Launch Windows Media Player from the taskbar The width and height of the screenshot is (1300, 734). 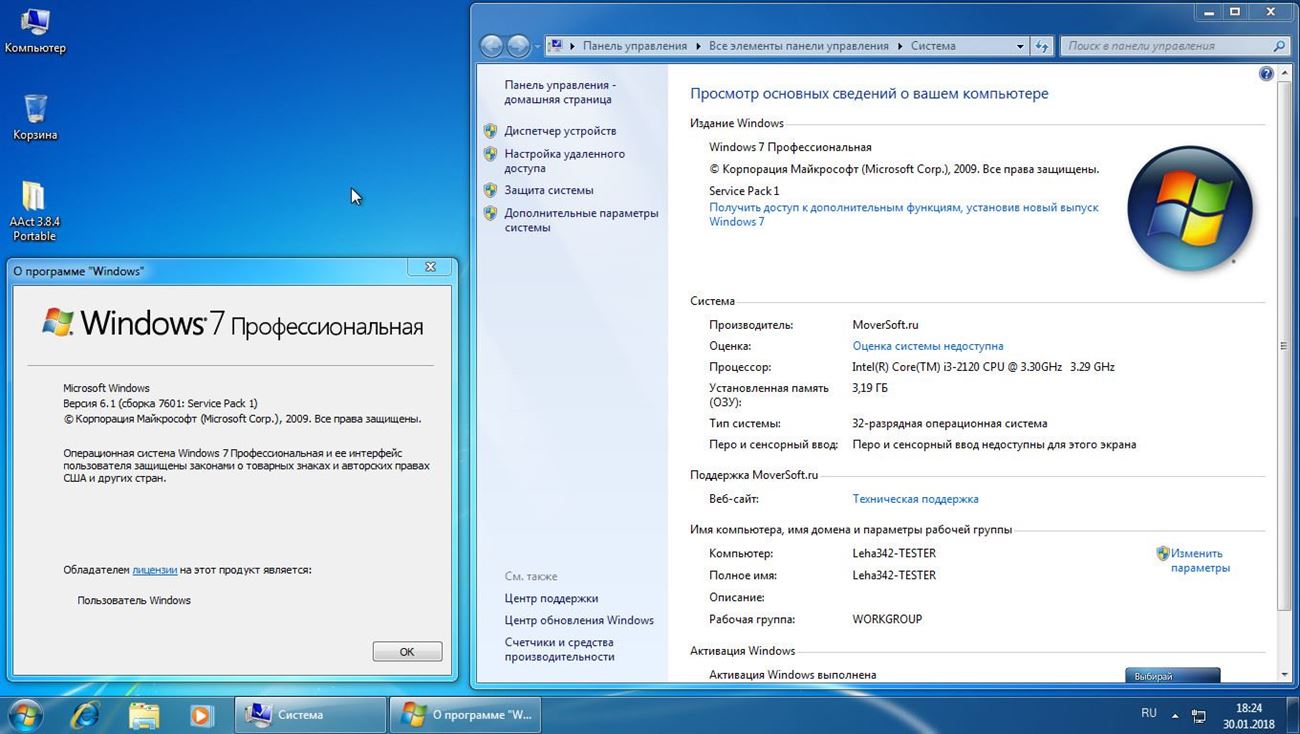tap(202, 715)
